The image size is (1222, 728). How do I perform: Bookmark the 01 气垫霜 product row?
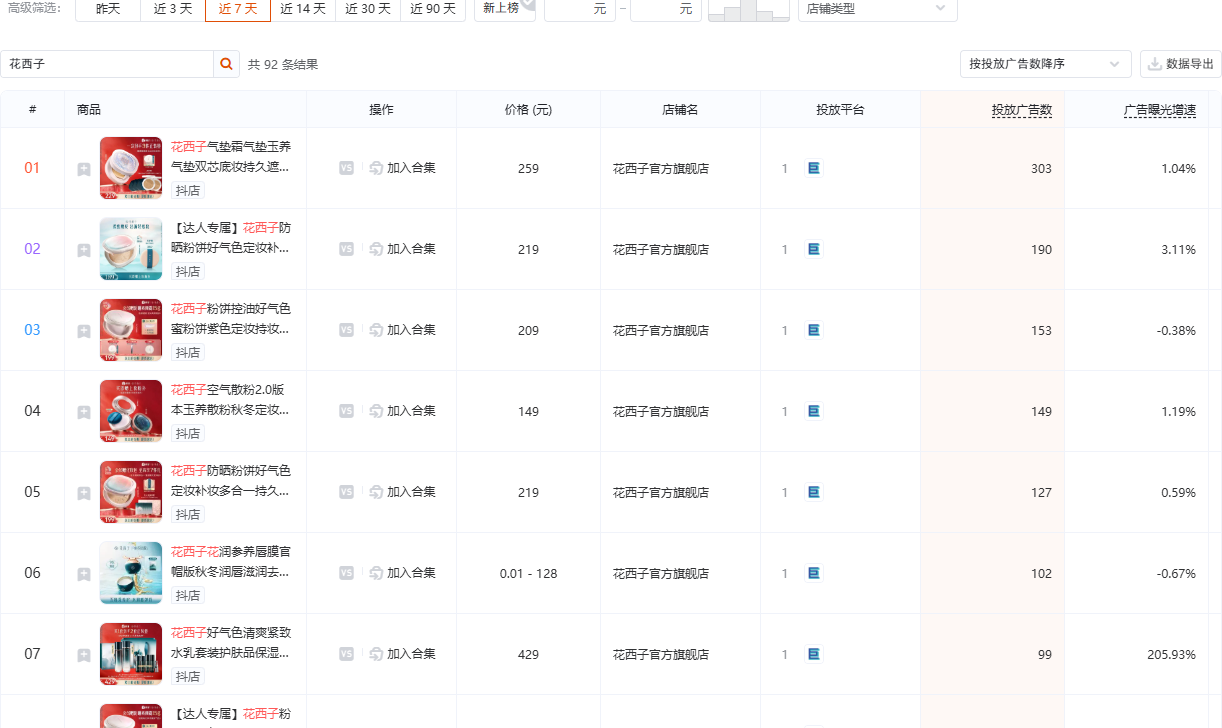coord(84,169)
